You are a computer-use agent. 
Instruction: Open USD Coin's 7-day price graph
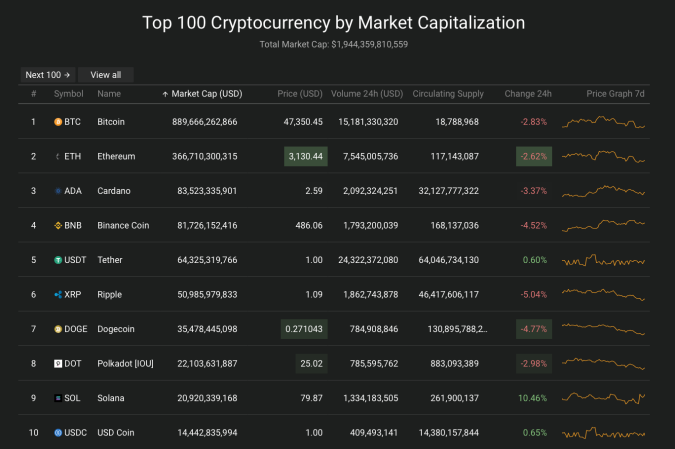pos(603,433)
